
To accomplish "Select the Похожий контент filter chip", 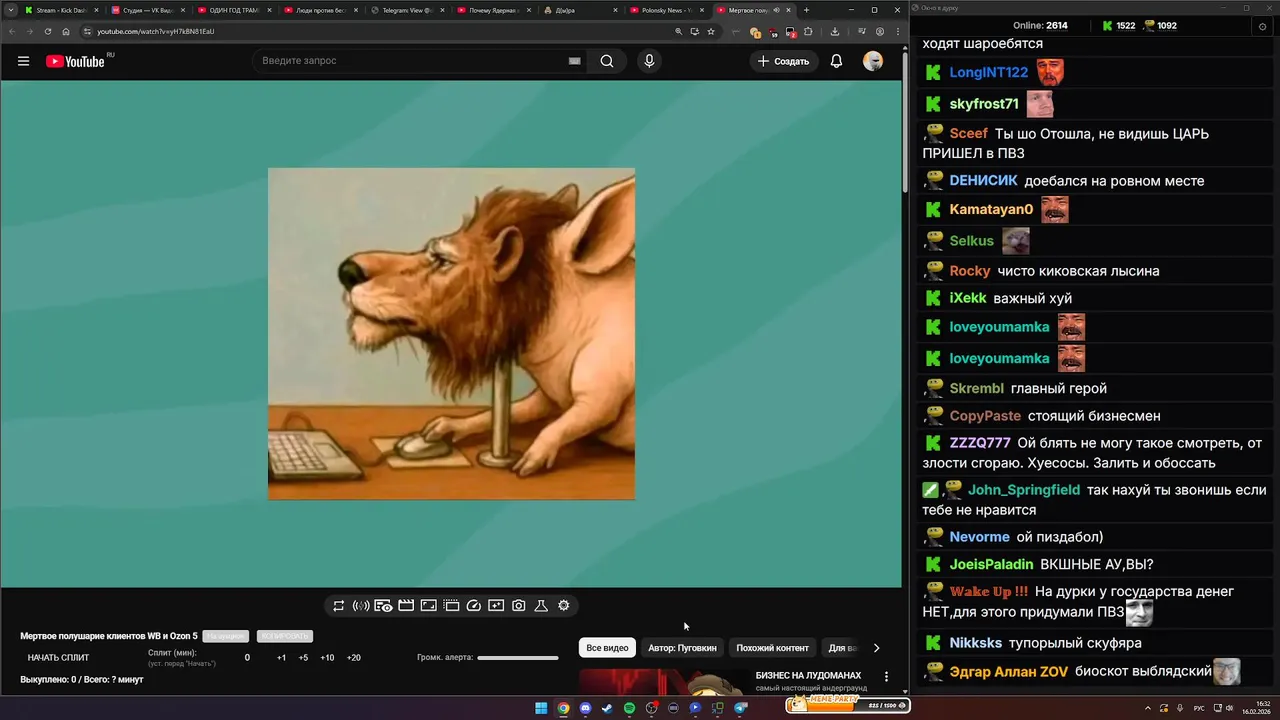I will pos(772,648).
